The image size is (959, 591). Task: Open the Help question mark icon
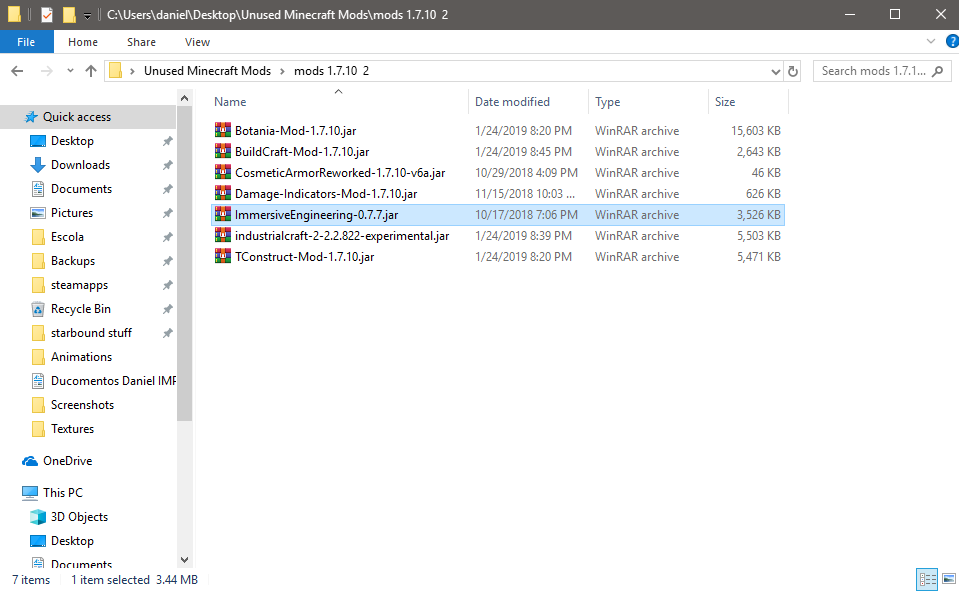952,42
